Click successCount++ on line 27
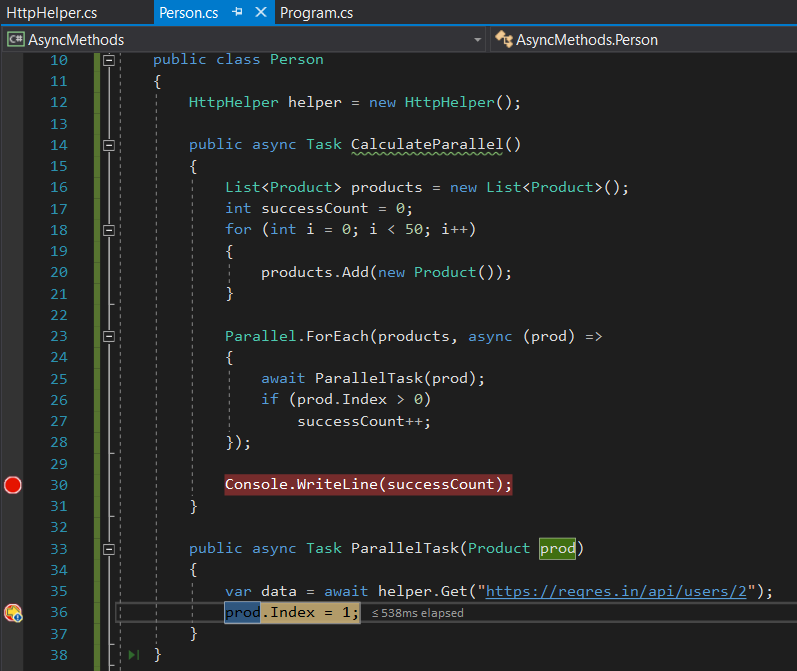Screen dimensions: 797x671 (364, 421)
